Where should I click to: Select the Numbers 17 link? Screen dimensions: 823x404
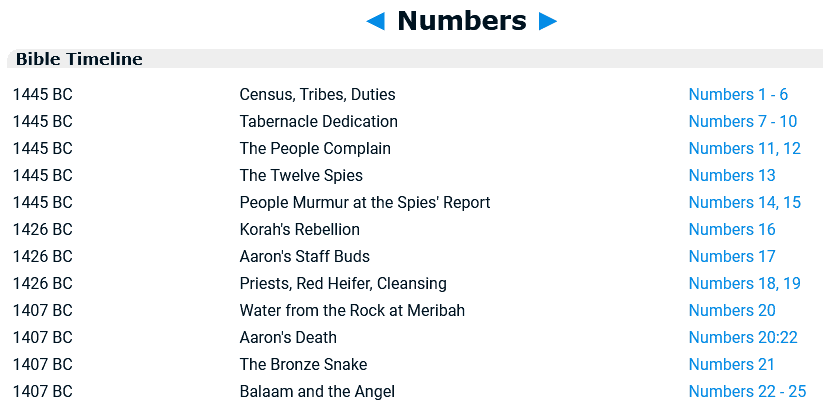(732, 257)
